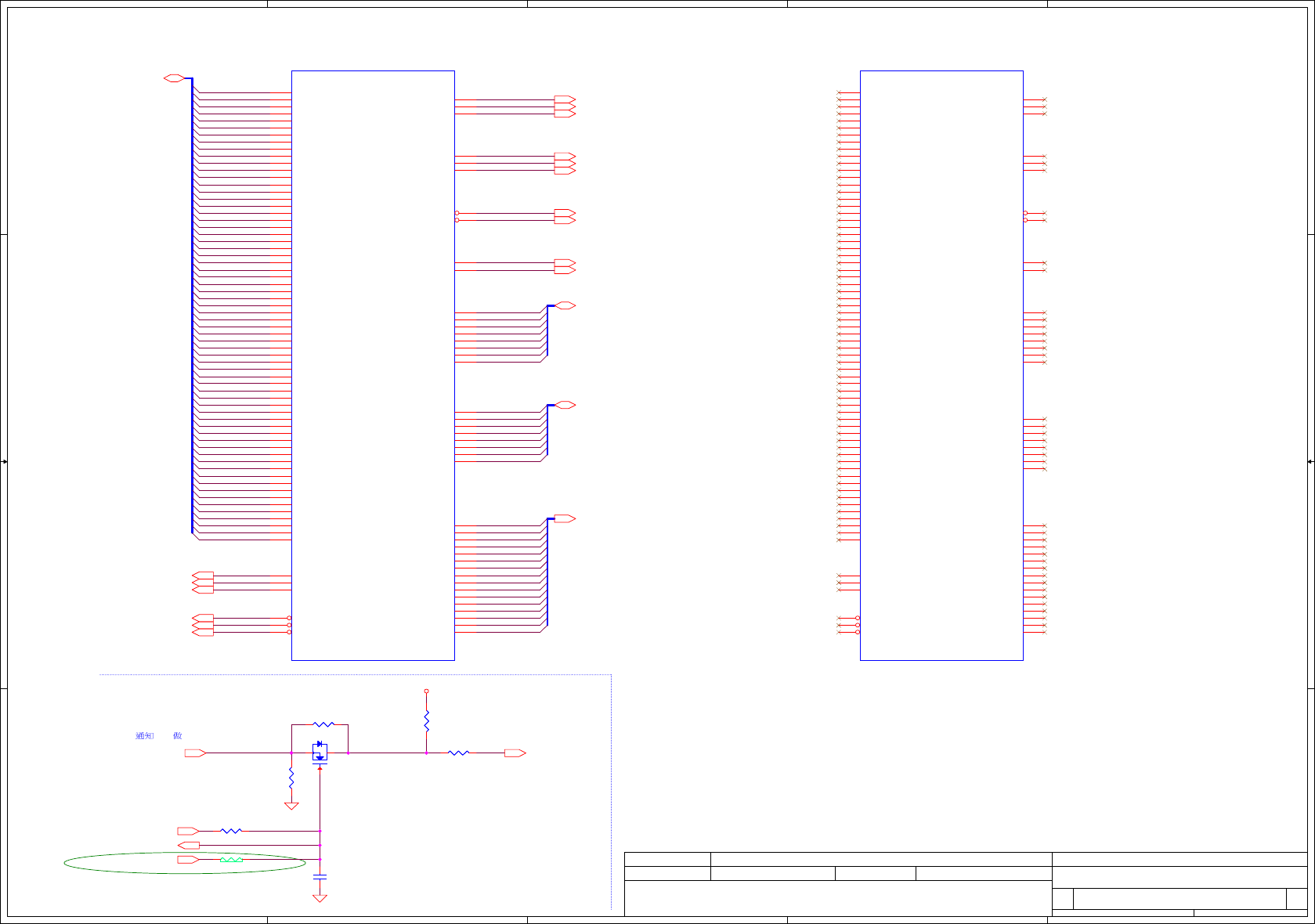
Task: Select the left IC component body
Action: click(x=373, y=366)
